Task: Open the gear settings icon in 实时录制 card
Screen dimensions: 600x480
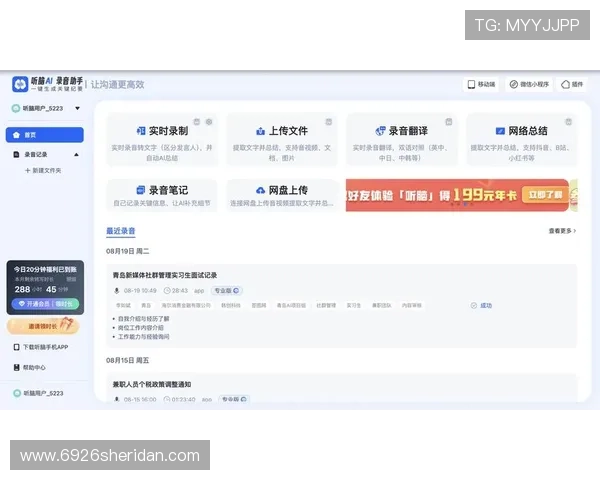Action: 209,122
